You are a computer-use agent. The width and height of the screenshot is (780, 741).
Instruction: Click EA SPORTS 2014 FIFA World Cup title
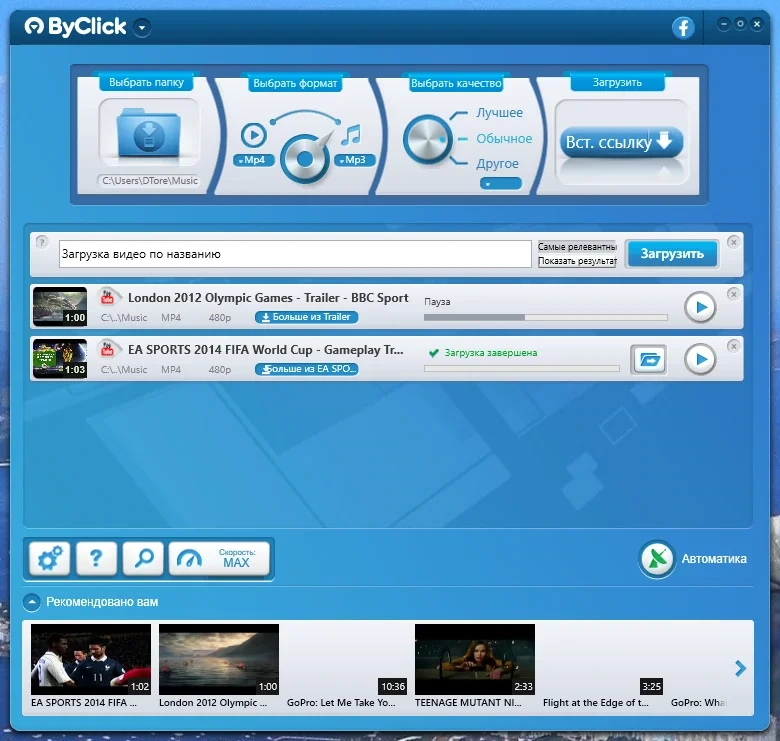click(x=266, y=350)
